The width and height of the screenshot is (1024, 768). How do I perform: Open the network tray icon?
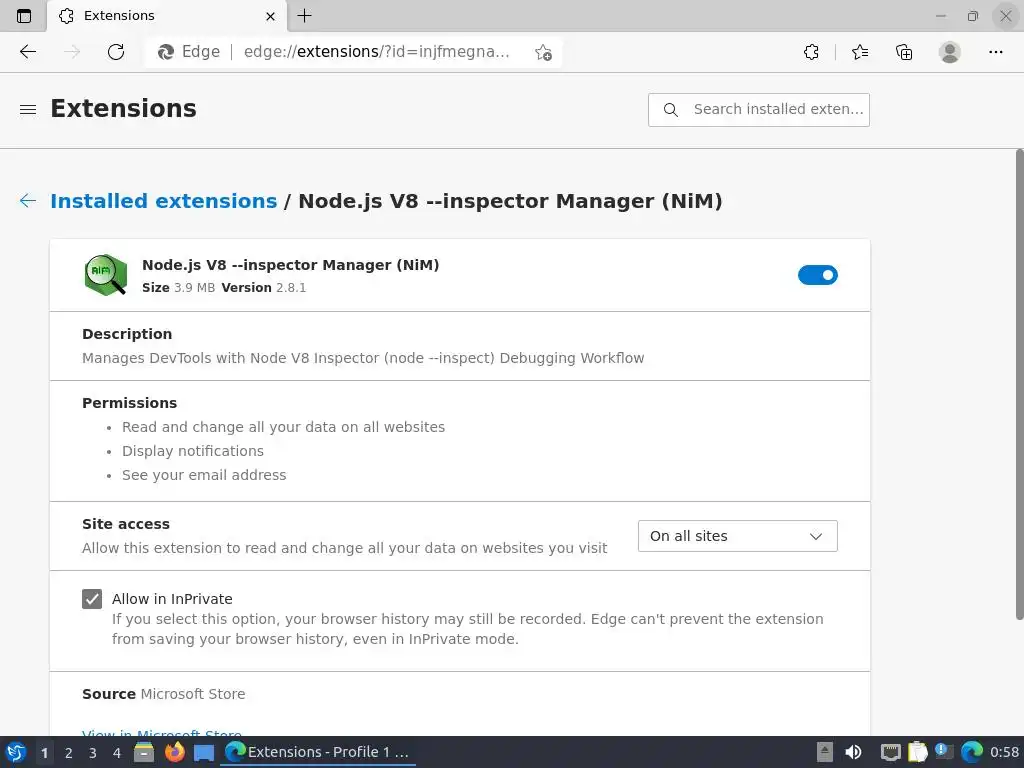pos(890,753)
